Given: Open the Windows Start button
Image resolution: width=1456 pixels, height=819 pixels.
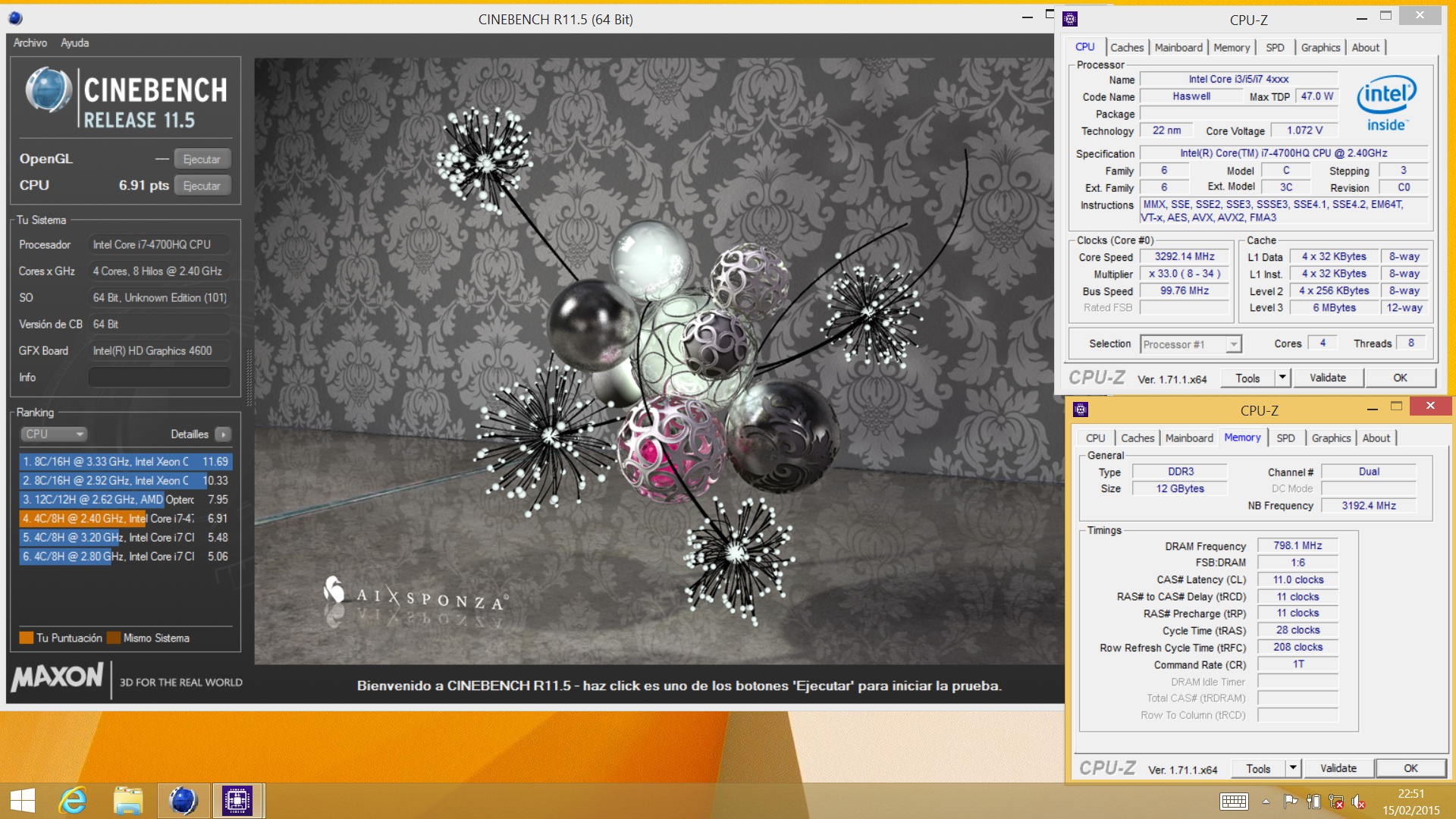Looking at the screenshot, I should pos(22,801).
